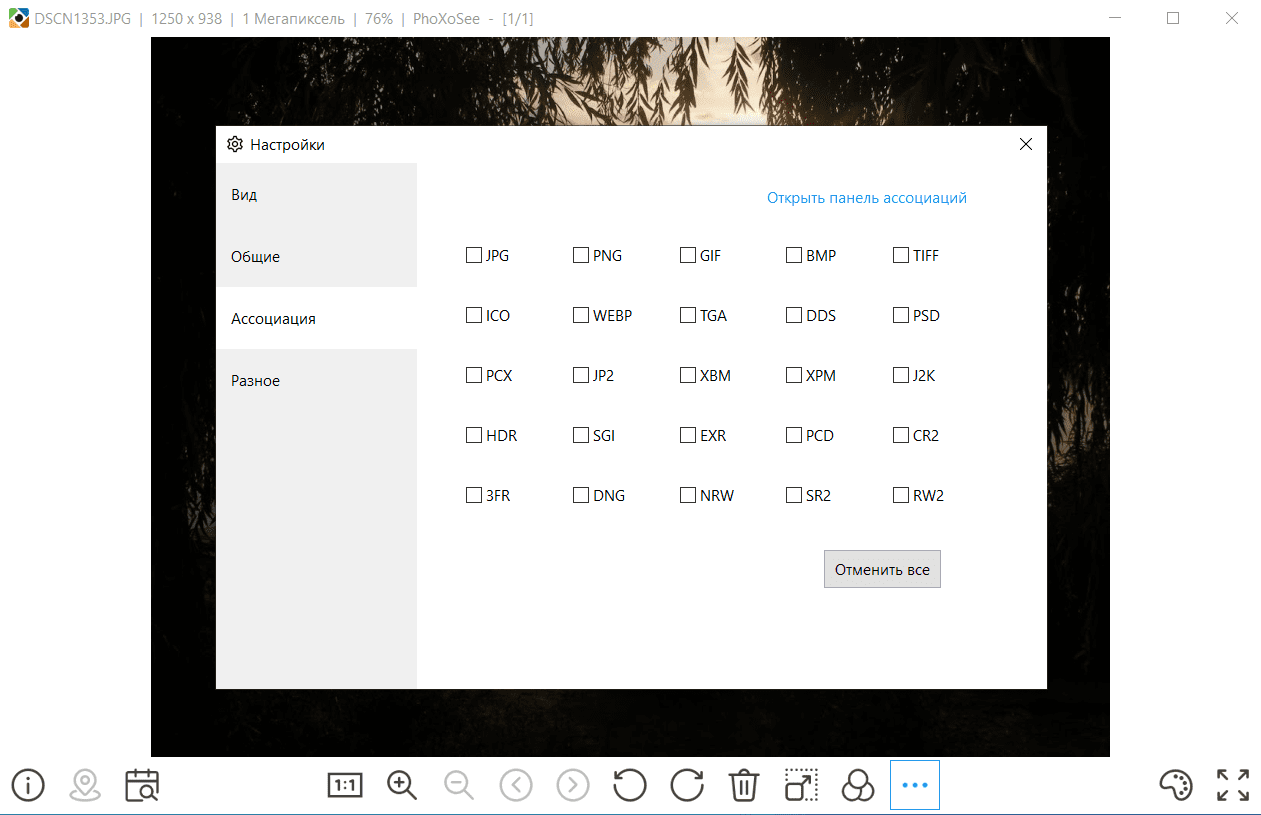Enable XPM file association
1261x815 pixels.
pyautogui.click(x=794, y=375)
